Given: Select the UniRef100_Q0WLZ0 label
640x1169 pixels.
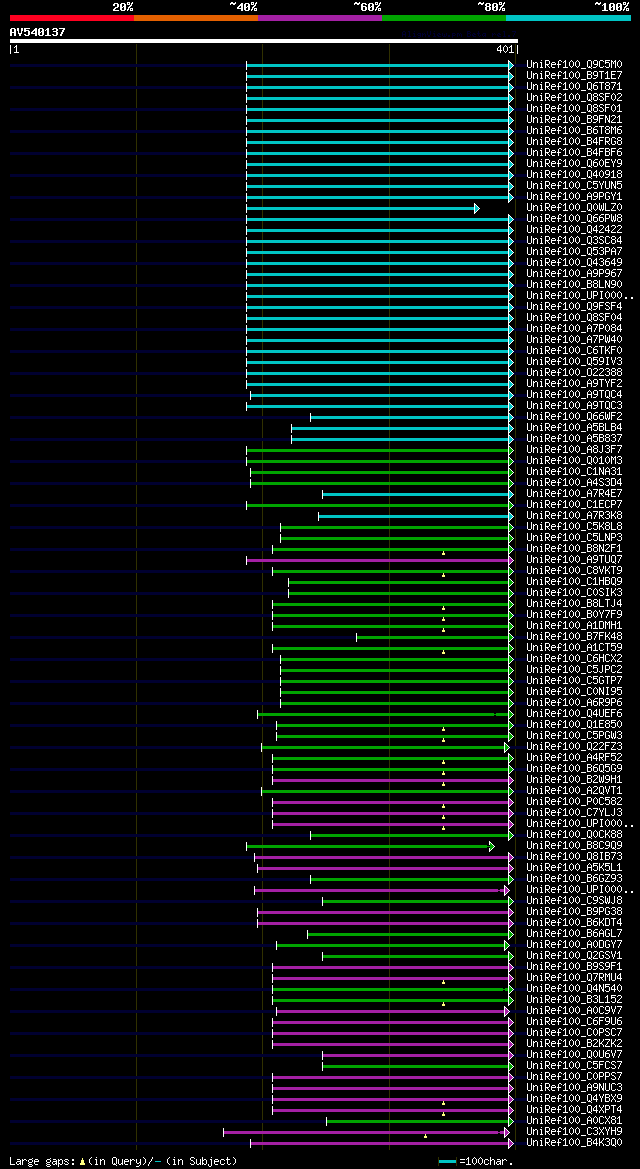Looking at the screenshot, I should pos(574,208).
